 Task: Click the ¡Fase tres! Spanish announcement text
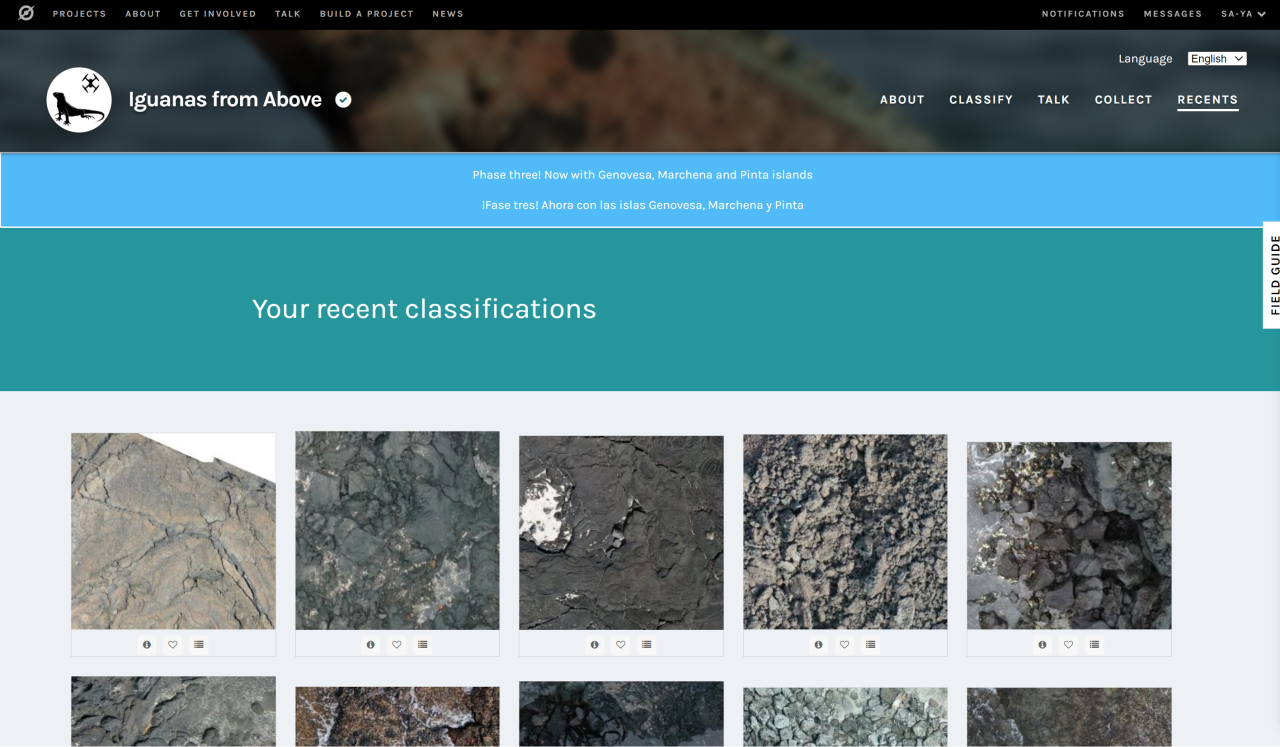[643, 205]
